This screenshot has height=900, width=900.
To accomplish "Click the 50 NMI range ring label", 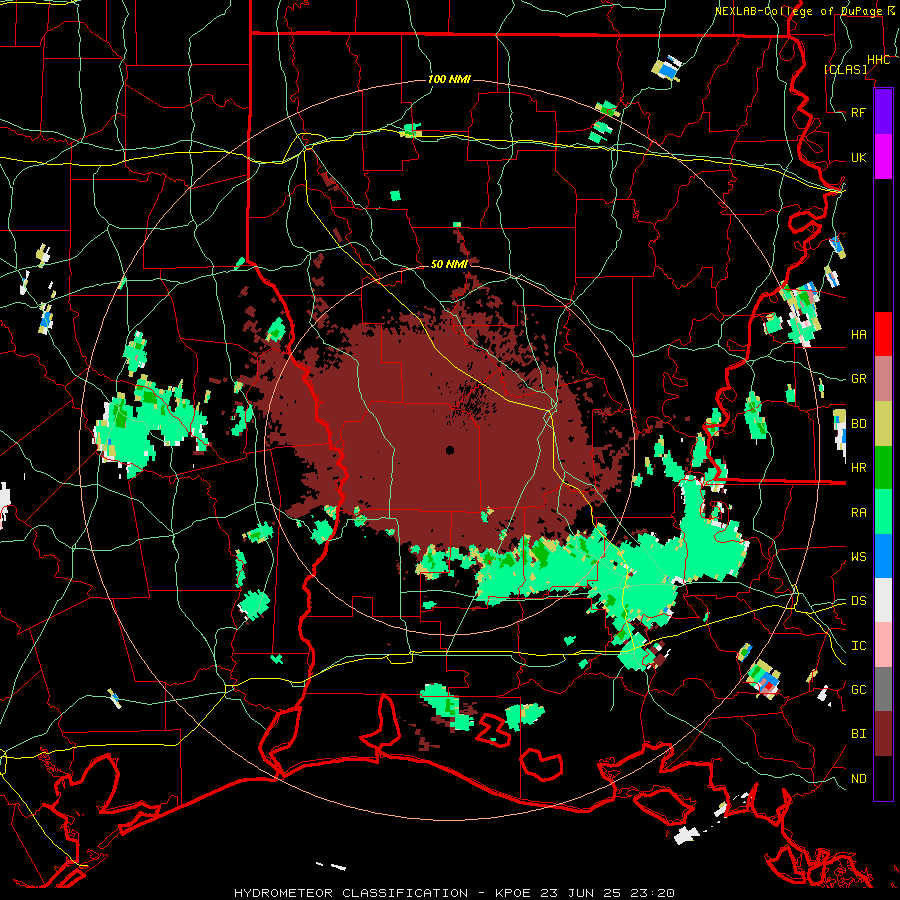I will (449, 264).
